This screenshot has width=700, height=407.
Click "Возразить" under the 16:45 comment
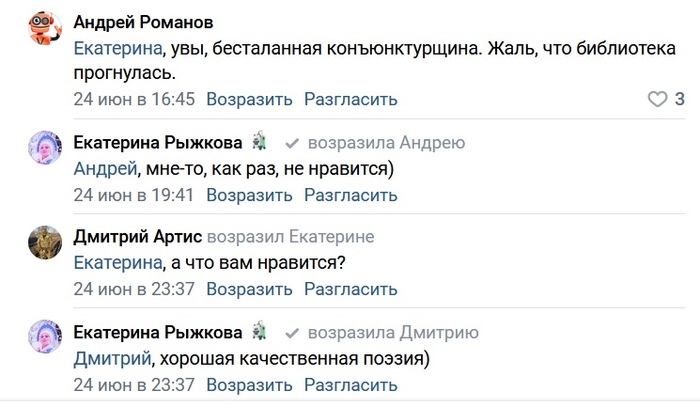(x=249, y=99)
